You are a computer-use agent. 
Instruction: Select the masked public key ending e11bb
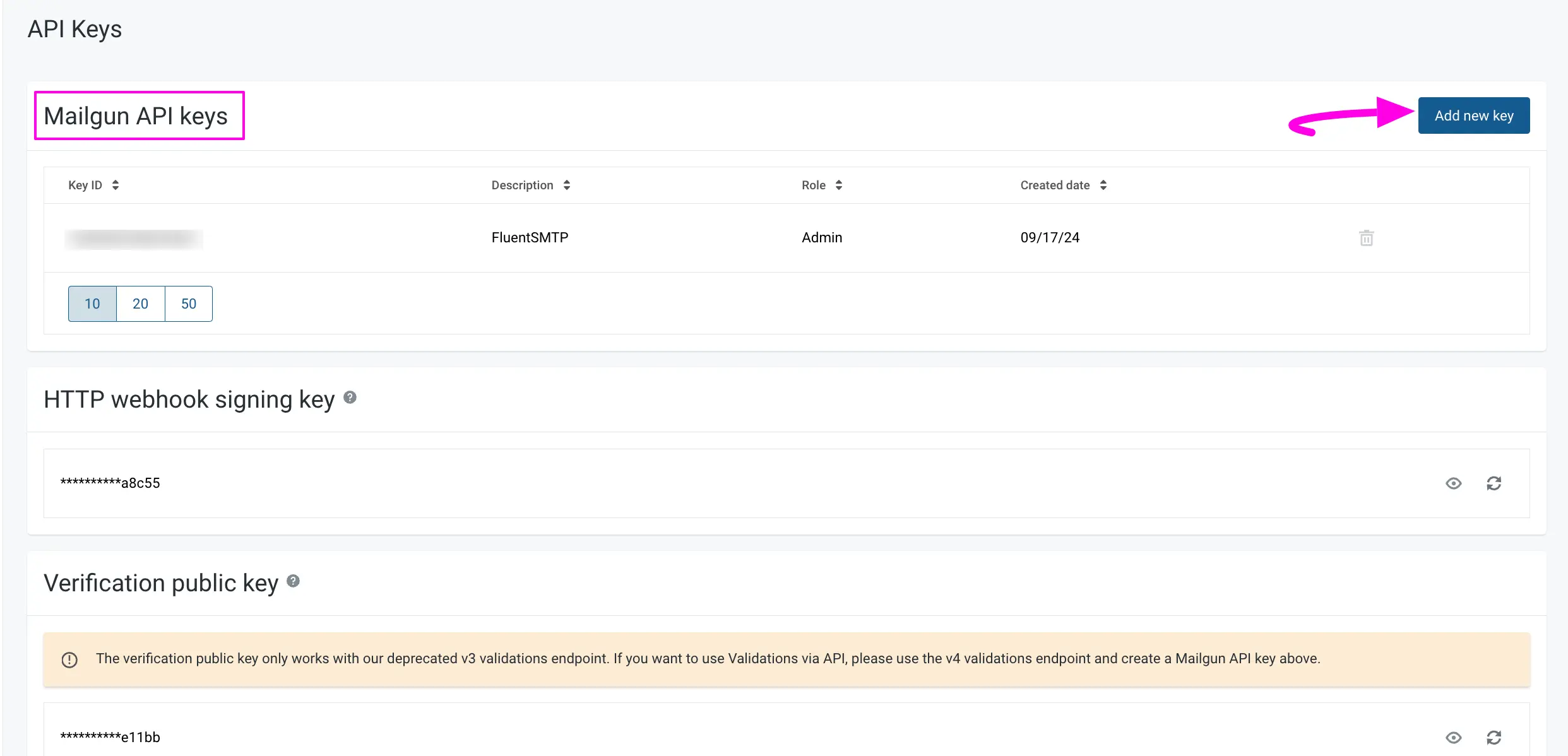(110, 737)
